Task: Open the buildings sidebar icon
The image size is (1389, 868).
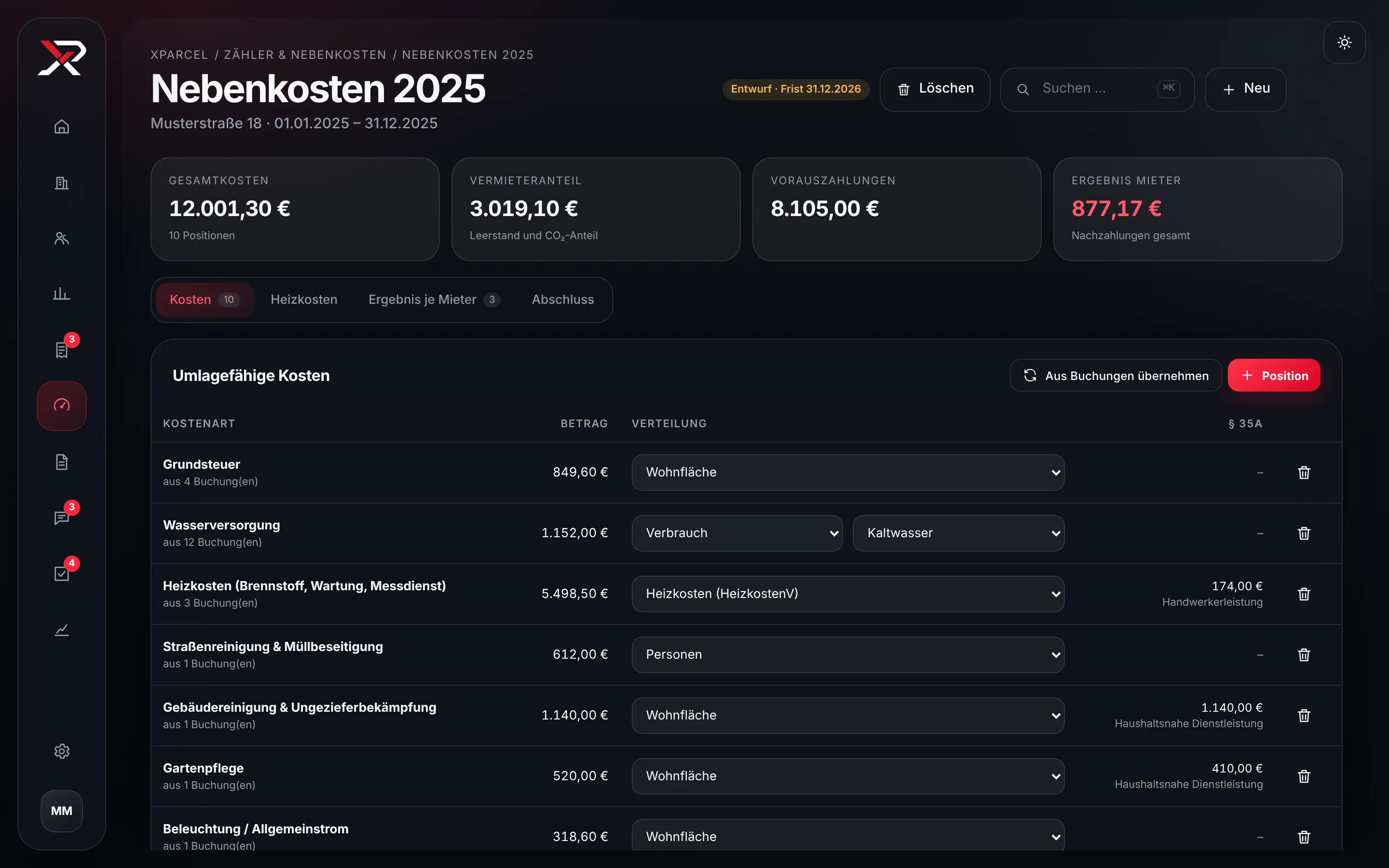Action: (61, 183)
